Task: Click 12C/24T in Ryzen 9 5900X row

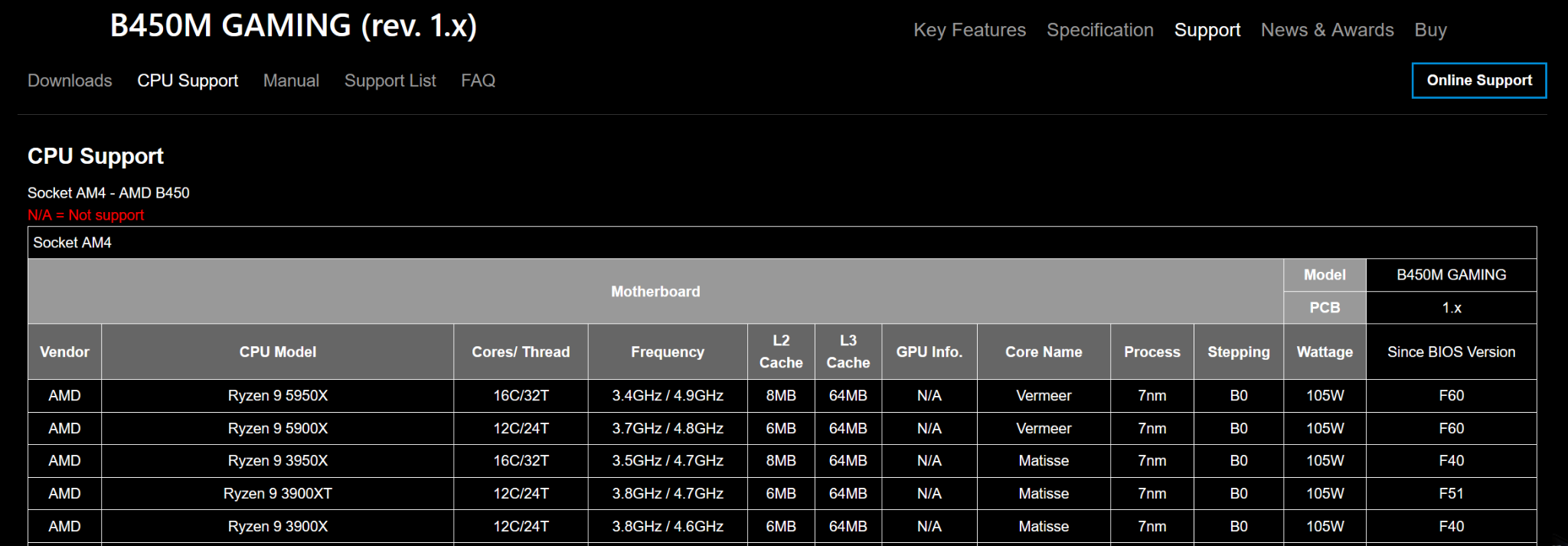Action: [521, 429]
